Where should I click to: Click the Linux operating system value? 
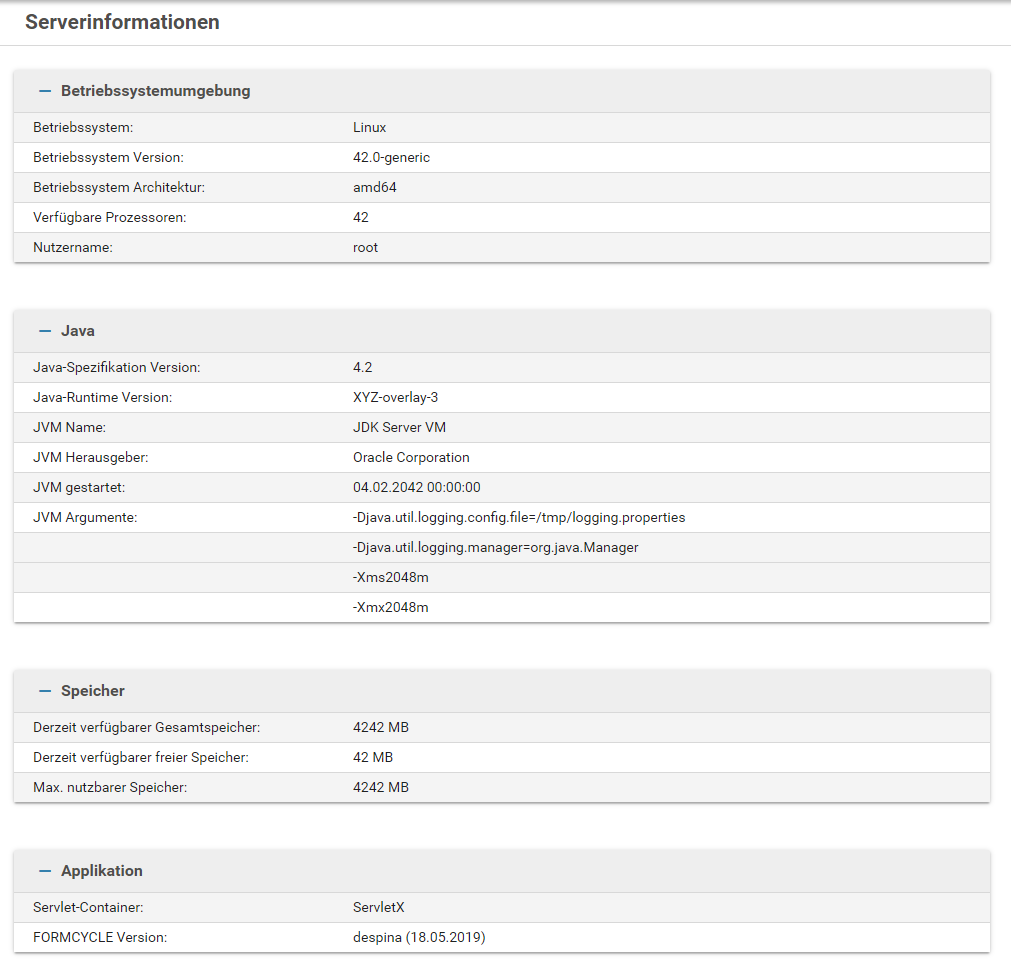click(x=370, y=128)
